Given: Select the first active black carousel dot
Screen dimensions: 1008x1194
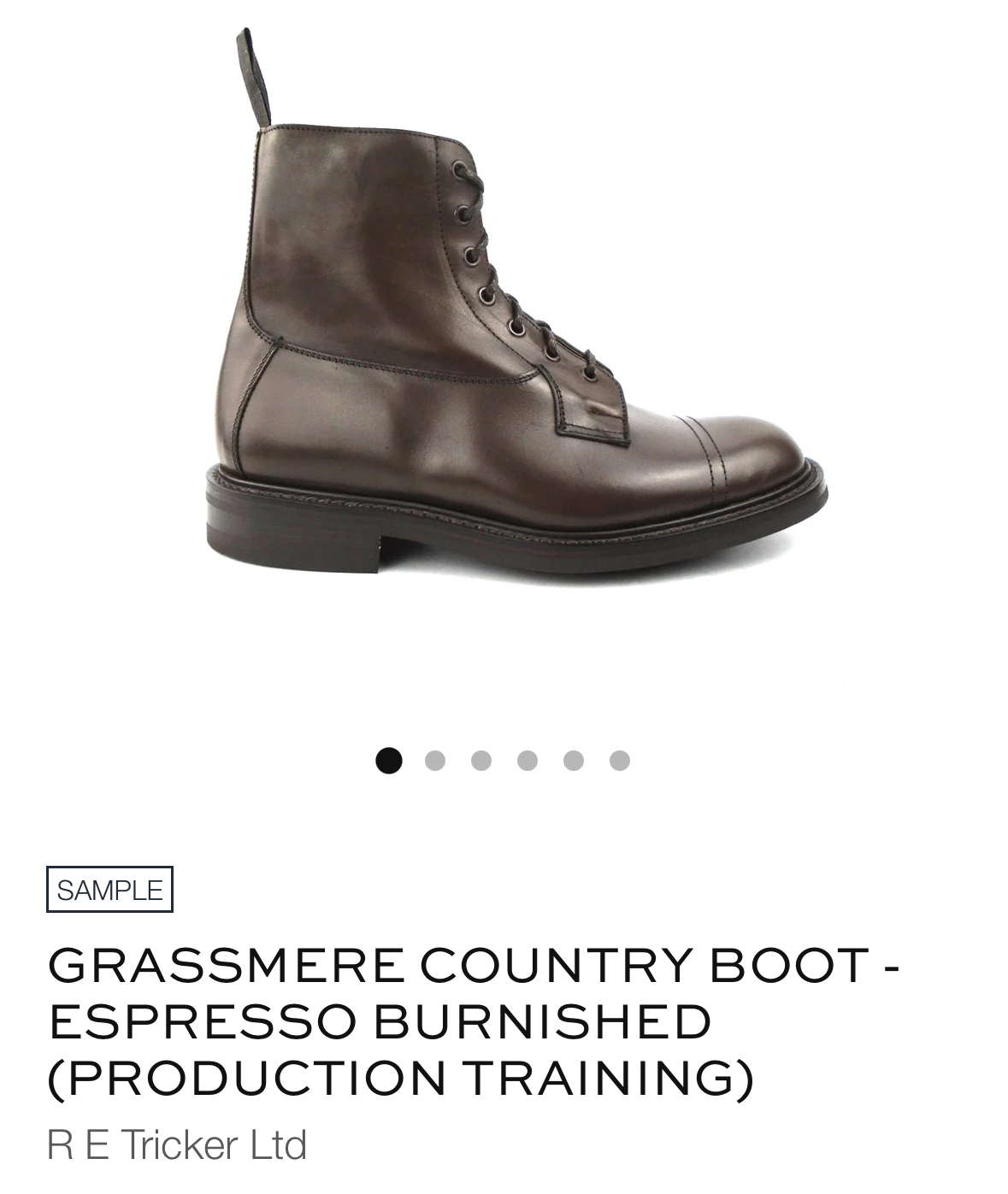Looking at the screenshot, I should point(389,761).
